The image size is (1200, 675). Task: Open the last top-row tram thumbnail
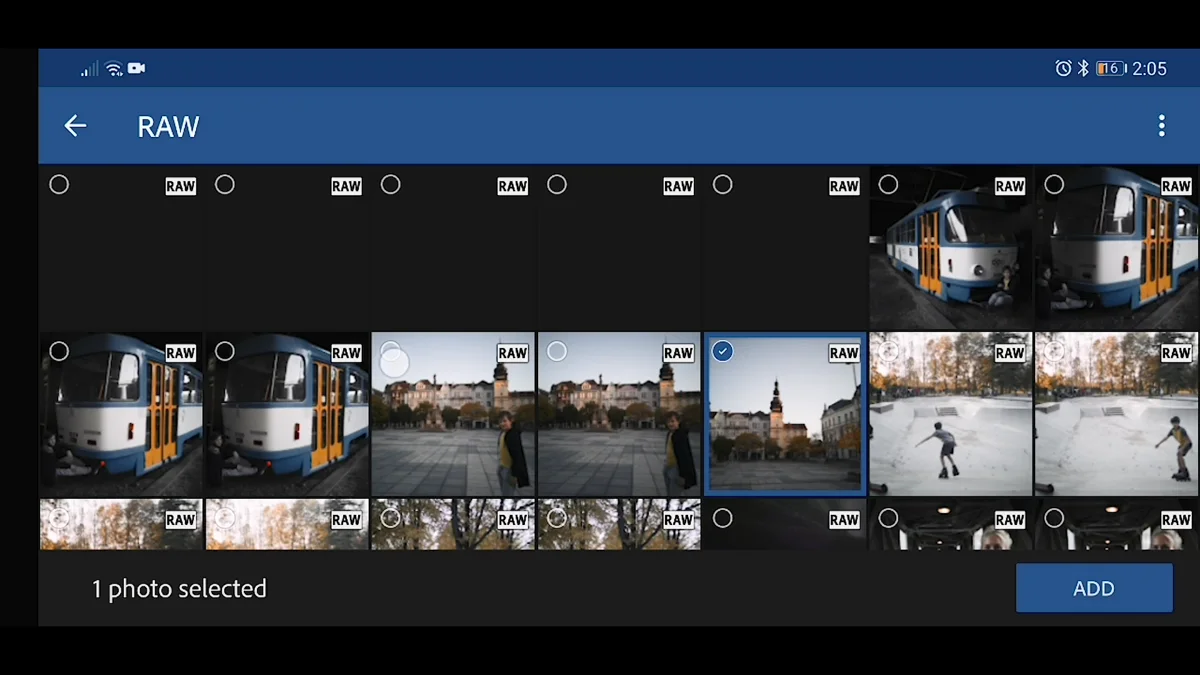click(x=1117, y=248)
